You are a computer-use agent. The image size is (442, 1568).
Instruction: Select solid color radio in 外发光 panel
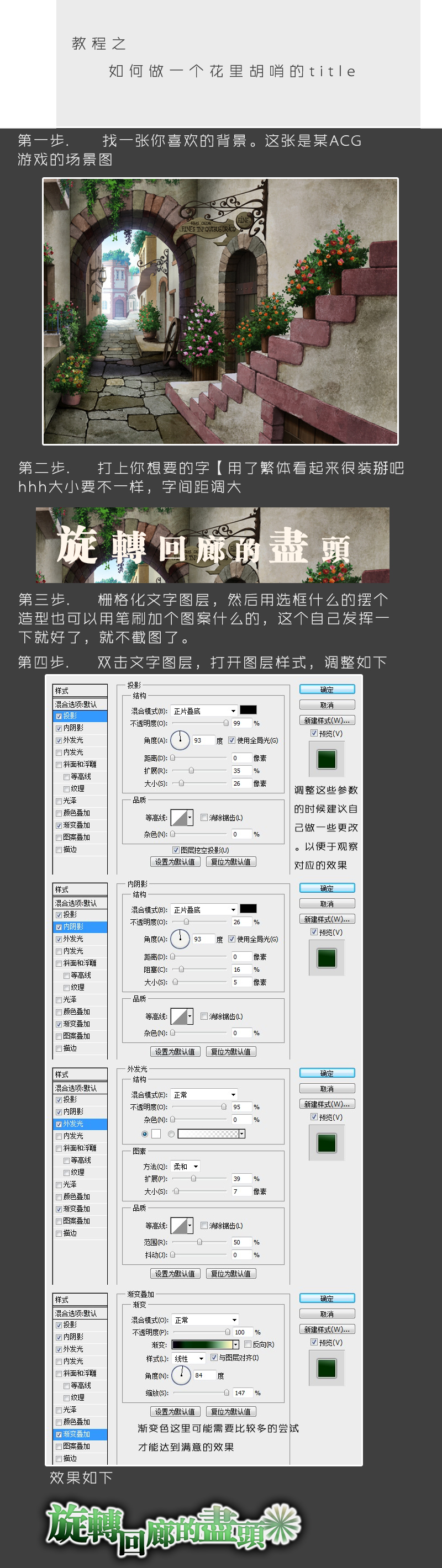[x=145, y=1133]
